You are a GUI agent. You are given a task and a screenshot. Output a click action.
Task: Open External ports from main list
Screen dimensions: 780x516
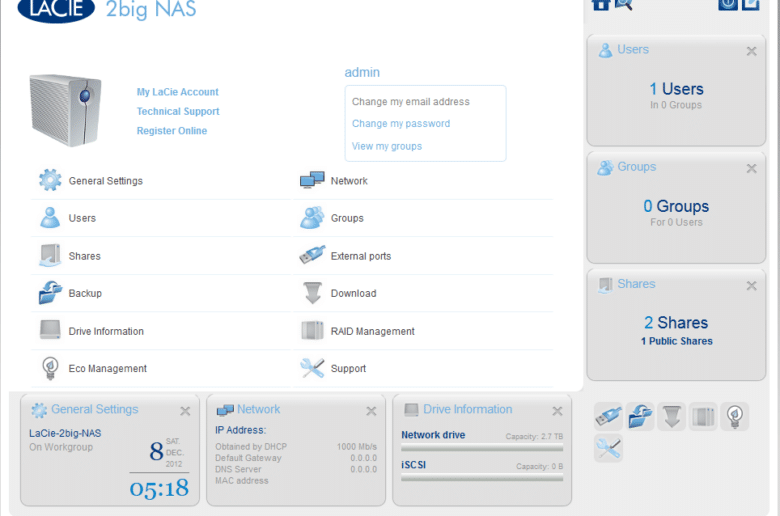[x=423, y=256]
